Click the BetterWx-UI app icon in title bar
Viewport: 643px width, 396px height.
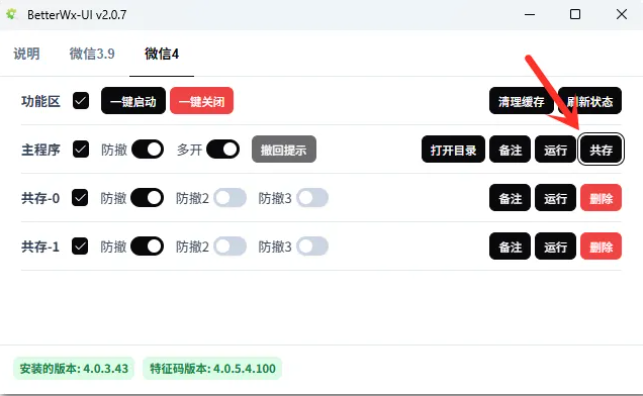coord(11,14)
